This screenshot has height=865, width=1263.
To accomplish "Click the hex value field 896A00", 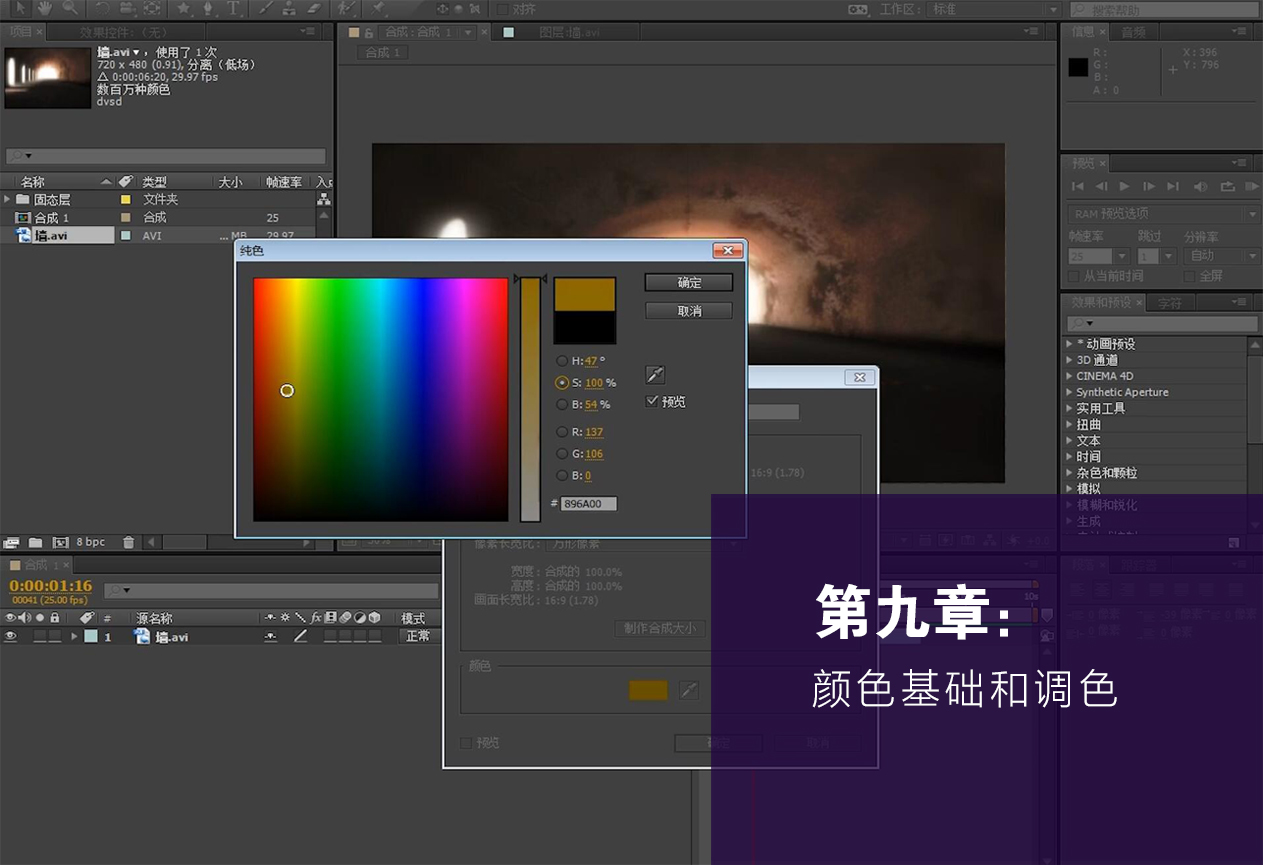I will coord(589,504).
